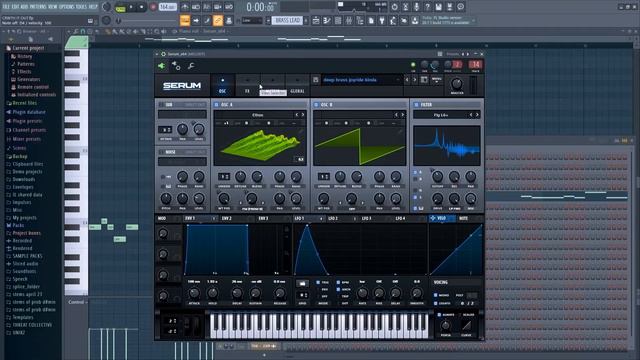Click the stop button in FL transport
The height and width of the screenshot is (360, 640).
click(142, 7)
